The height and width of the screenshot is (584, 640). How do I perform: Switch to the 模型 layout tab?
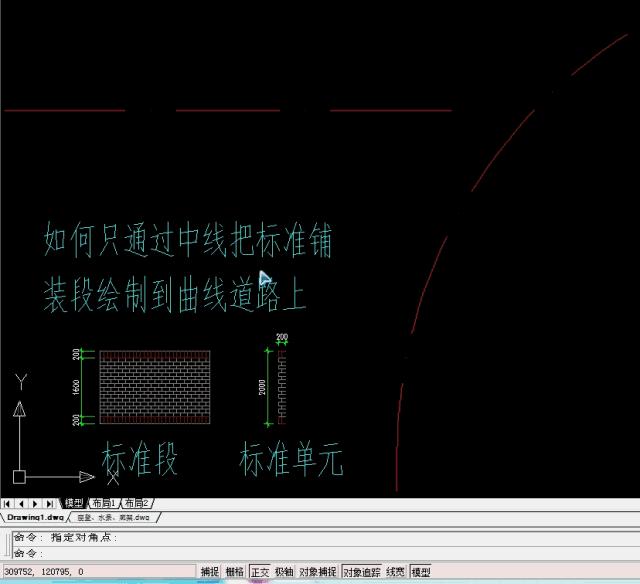(74, 503)
